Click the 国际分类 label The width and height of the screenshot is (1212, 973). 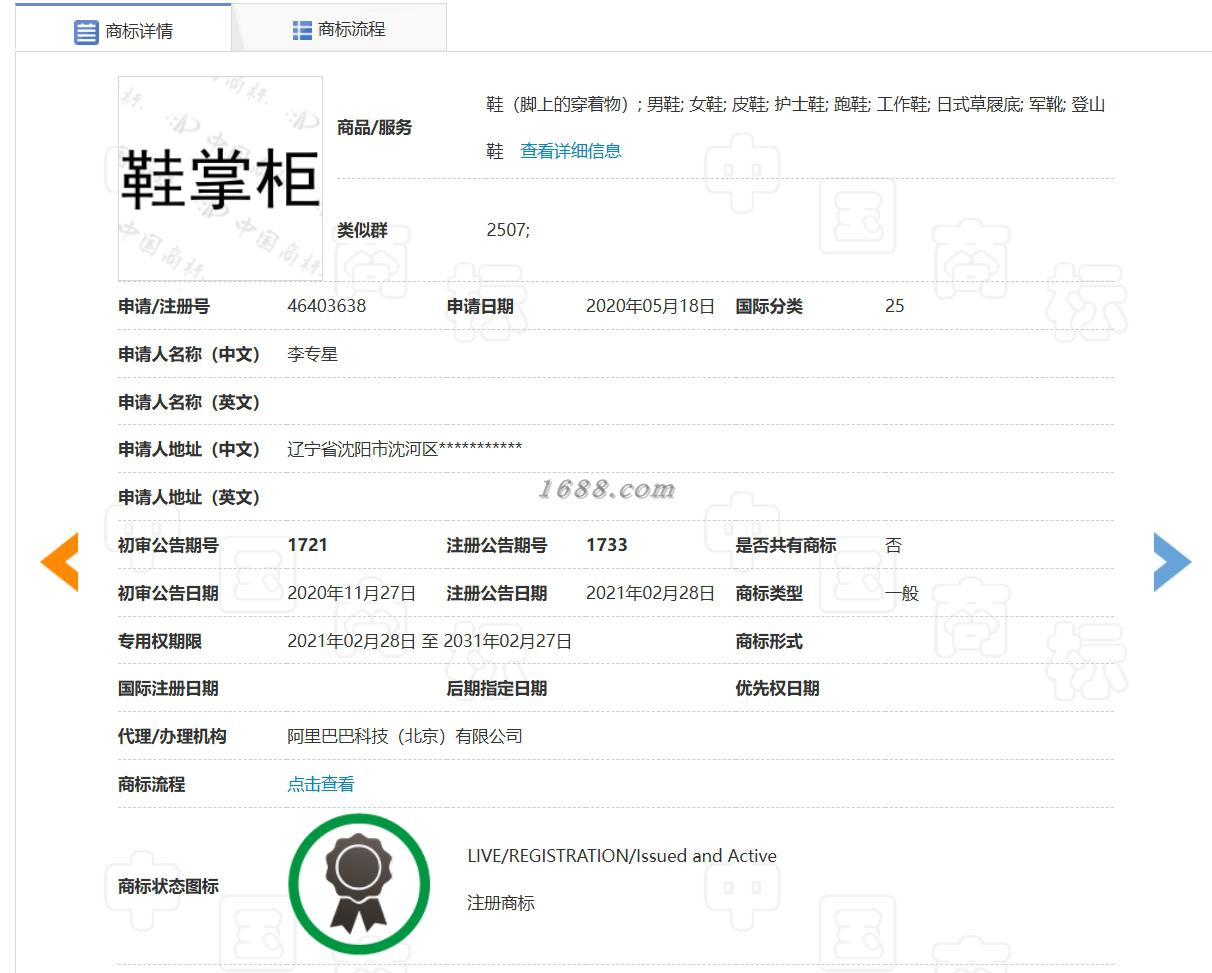click(x=769, y=306)
